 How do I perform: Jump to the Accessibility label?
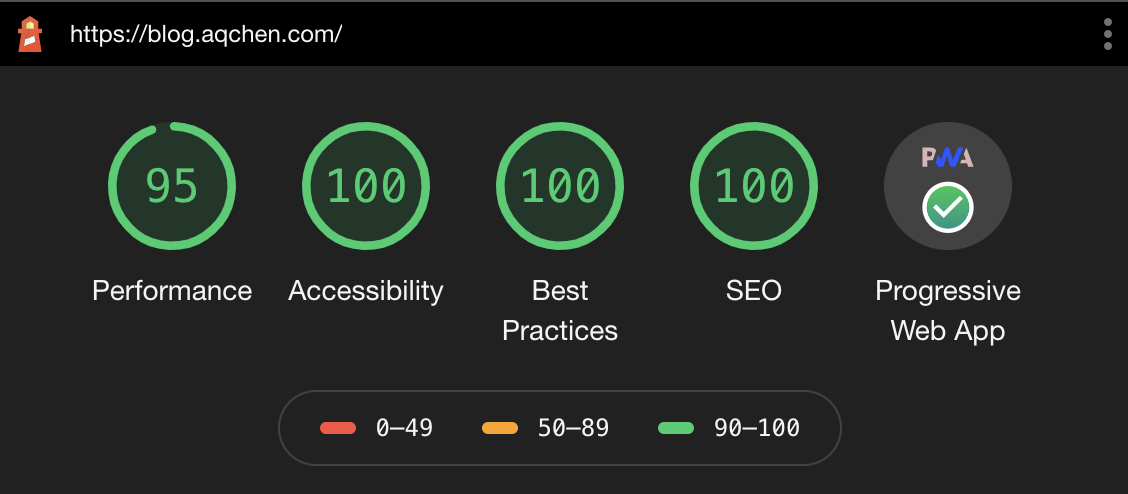[x=366, y=291]
